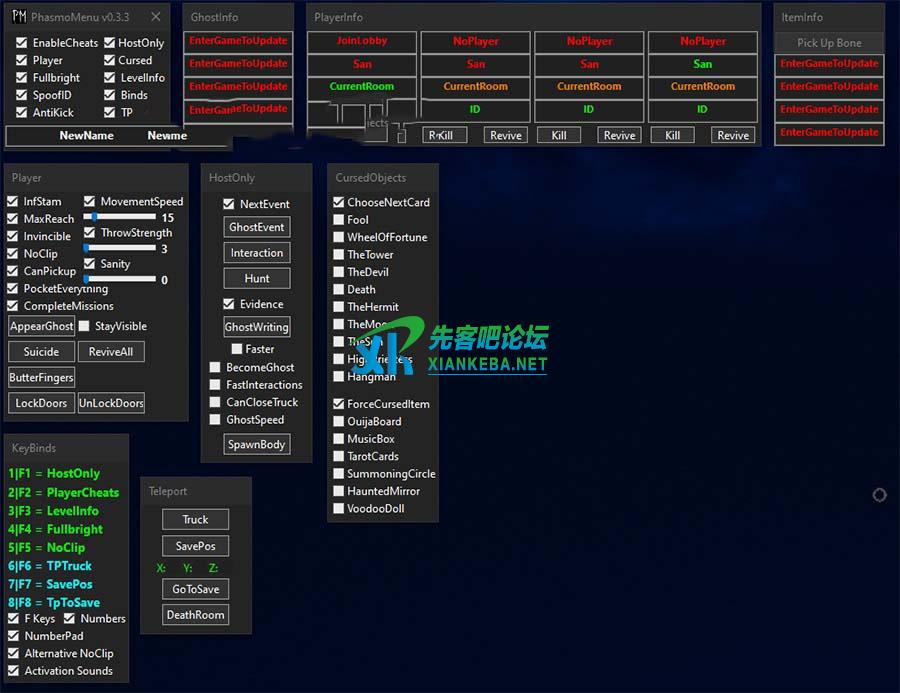Enable the OuijaBoard cursed item checkbox

[338, 422]
